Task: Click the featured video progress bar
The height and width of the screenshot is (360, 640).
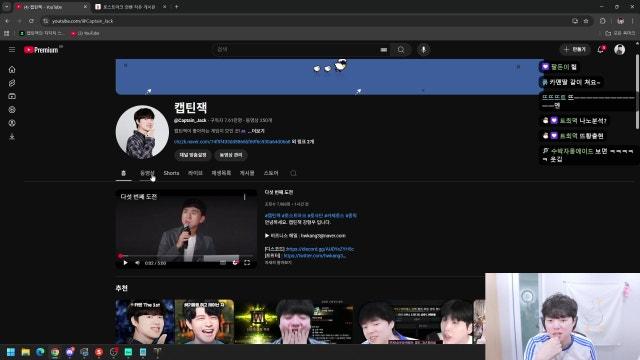Action: click(x=186, y=256)
